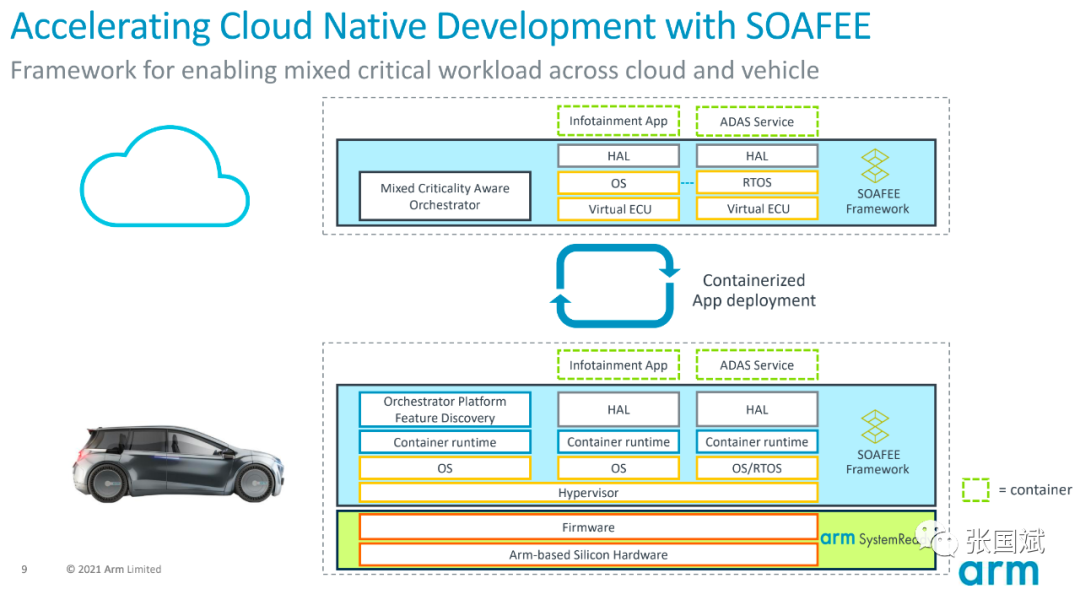Click the lower SOAFEE Framework logo icon
The width and height of the screenshot is (1080, 589).
click(x=875, y=426)
